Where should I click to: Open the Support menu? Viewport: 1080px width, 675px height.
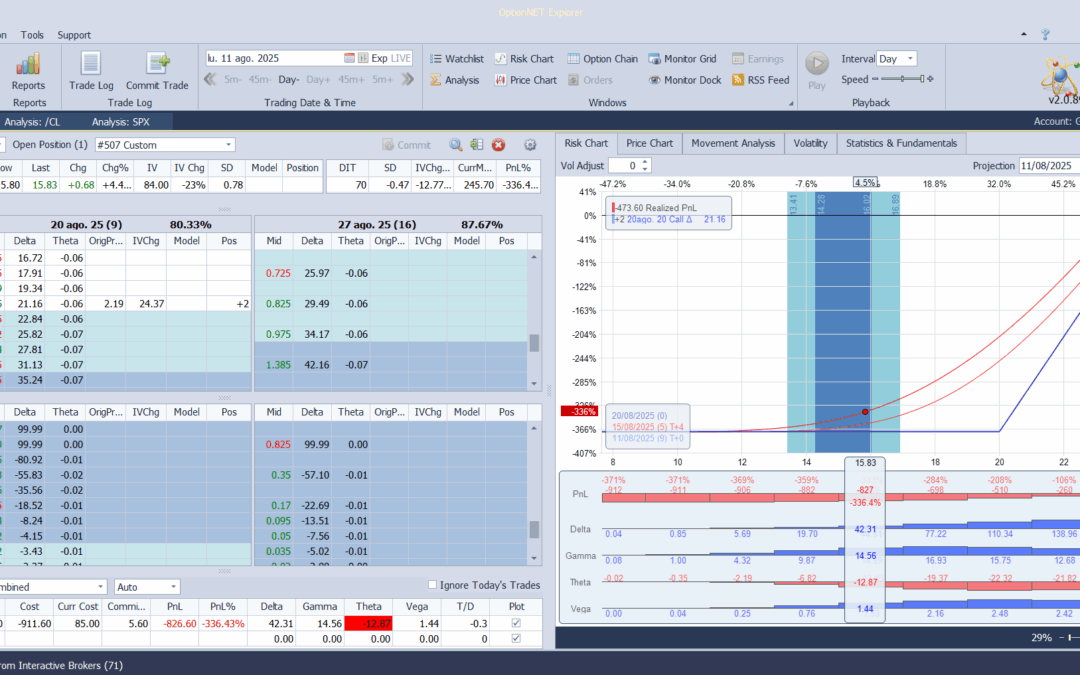click(x=74, y=34)
